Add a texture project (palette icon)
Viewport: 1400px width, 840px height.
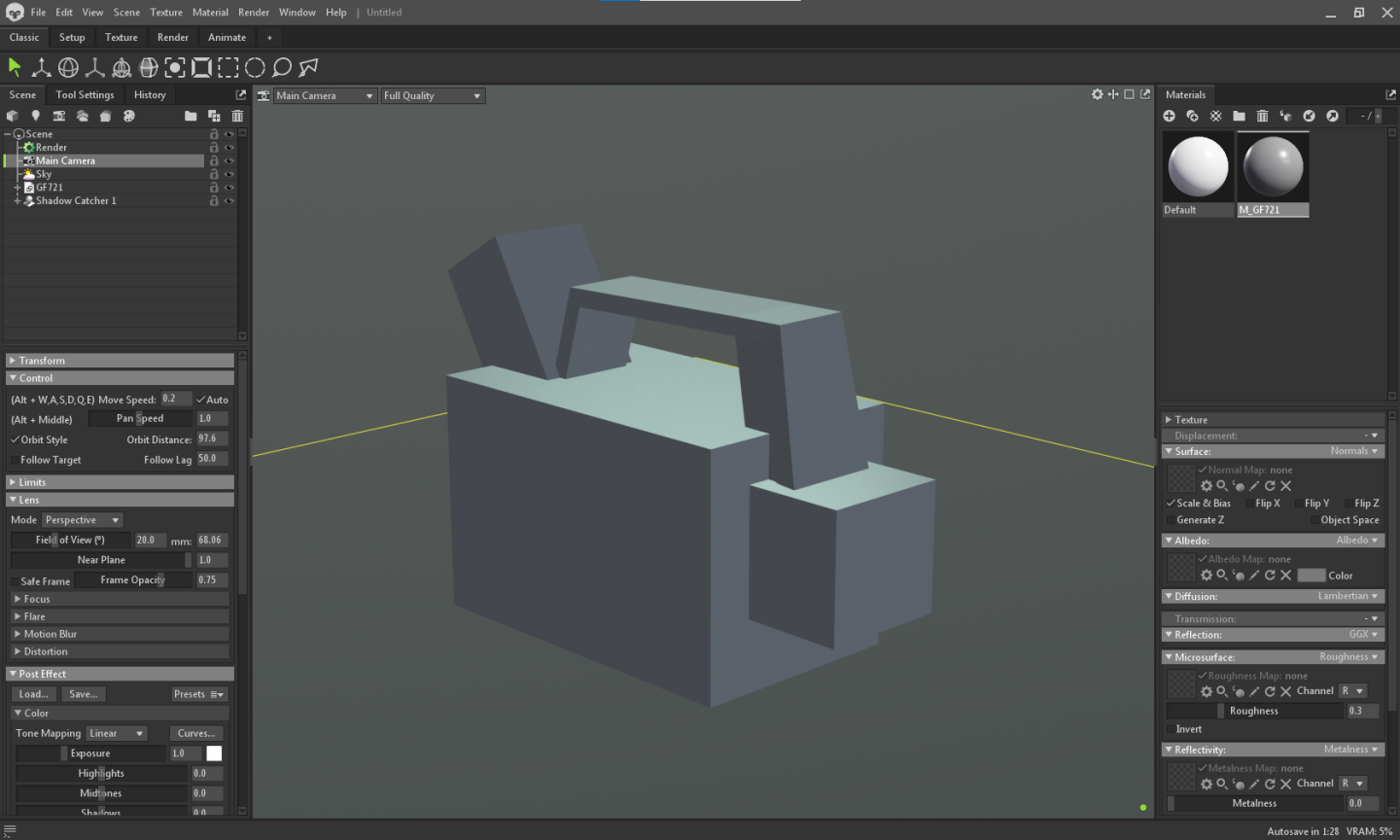[x=128, y=116]
